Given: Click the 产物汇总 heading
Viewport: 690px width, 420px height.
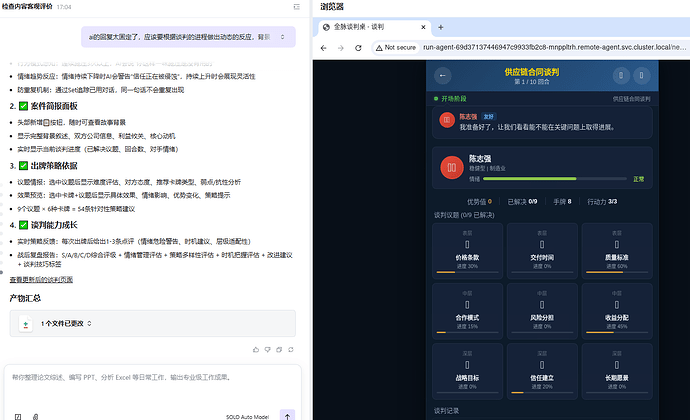Looking at the screenshot, I should click(x=25, y=298).
